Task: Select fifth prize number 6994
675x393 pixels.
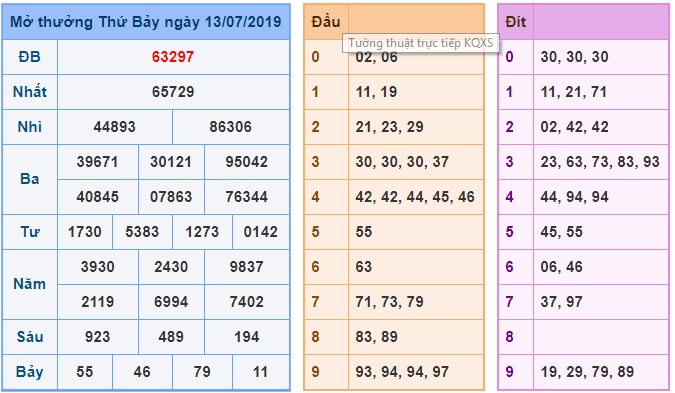Action: (x=171, y=302)
